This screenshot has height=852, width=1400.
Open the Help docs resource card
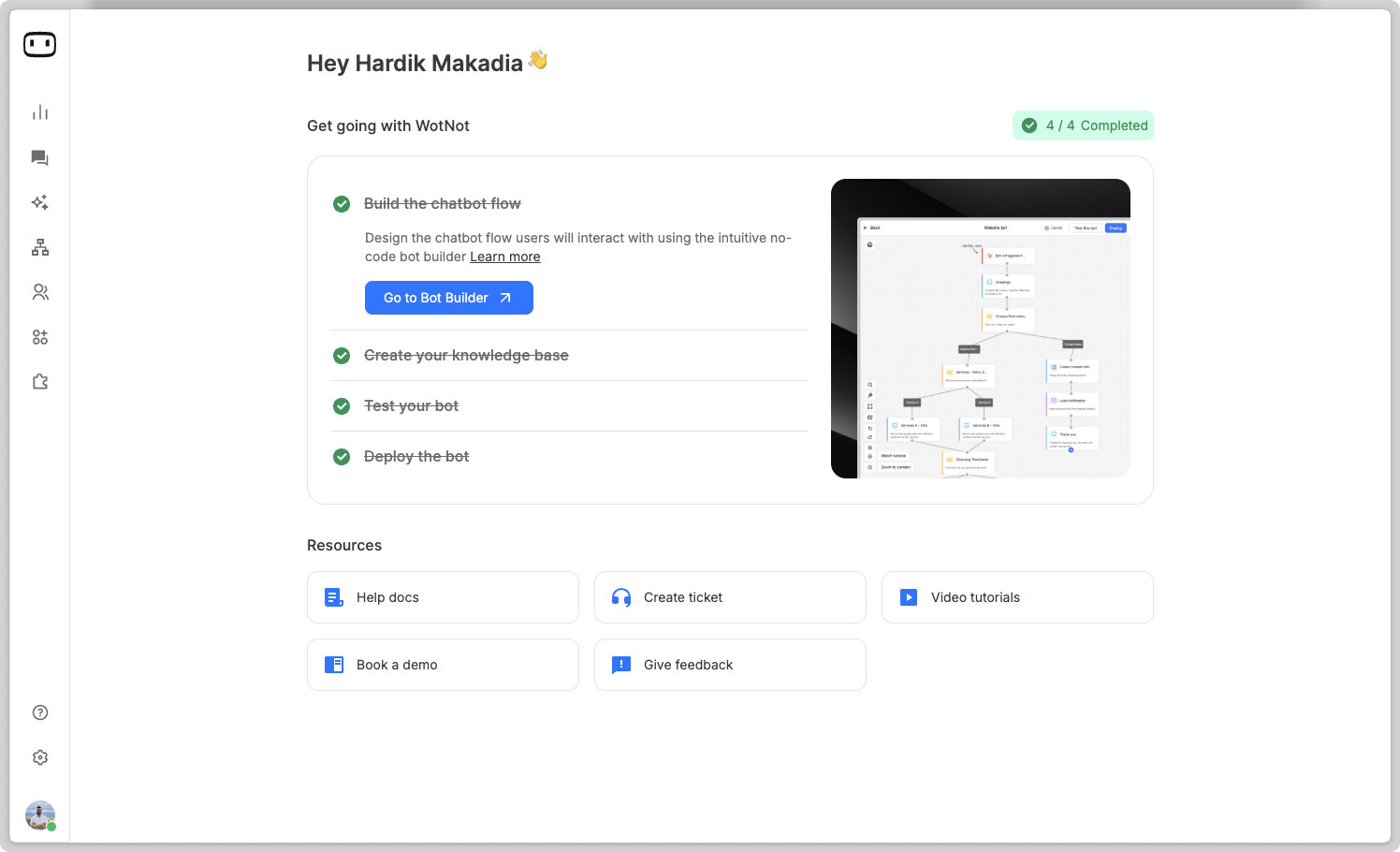click(443, 597)
